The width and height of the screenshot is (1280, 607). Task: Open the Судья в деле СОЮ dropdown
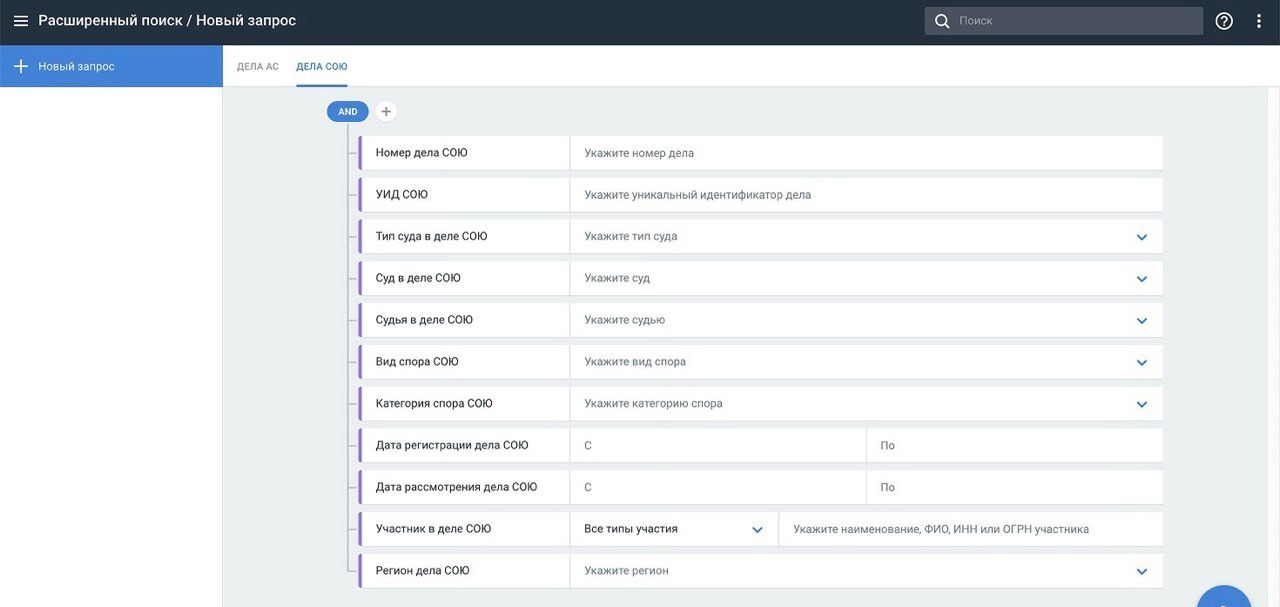[x=1142, y=321]
